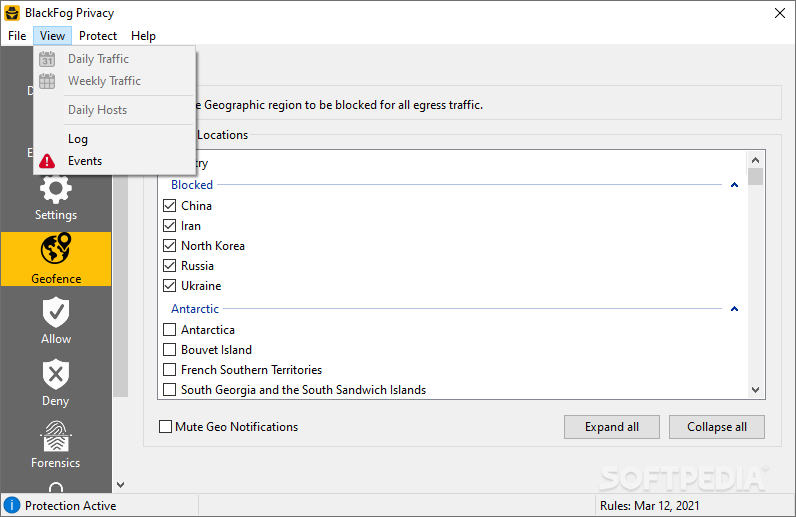The image size is (796, 517).
Task: Close the BlackFog Privacy window
Action: click(780, 13)
